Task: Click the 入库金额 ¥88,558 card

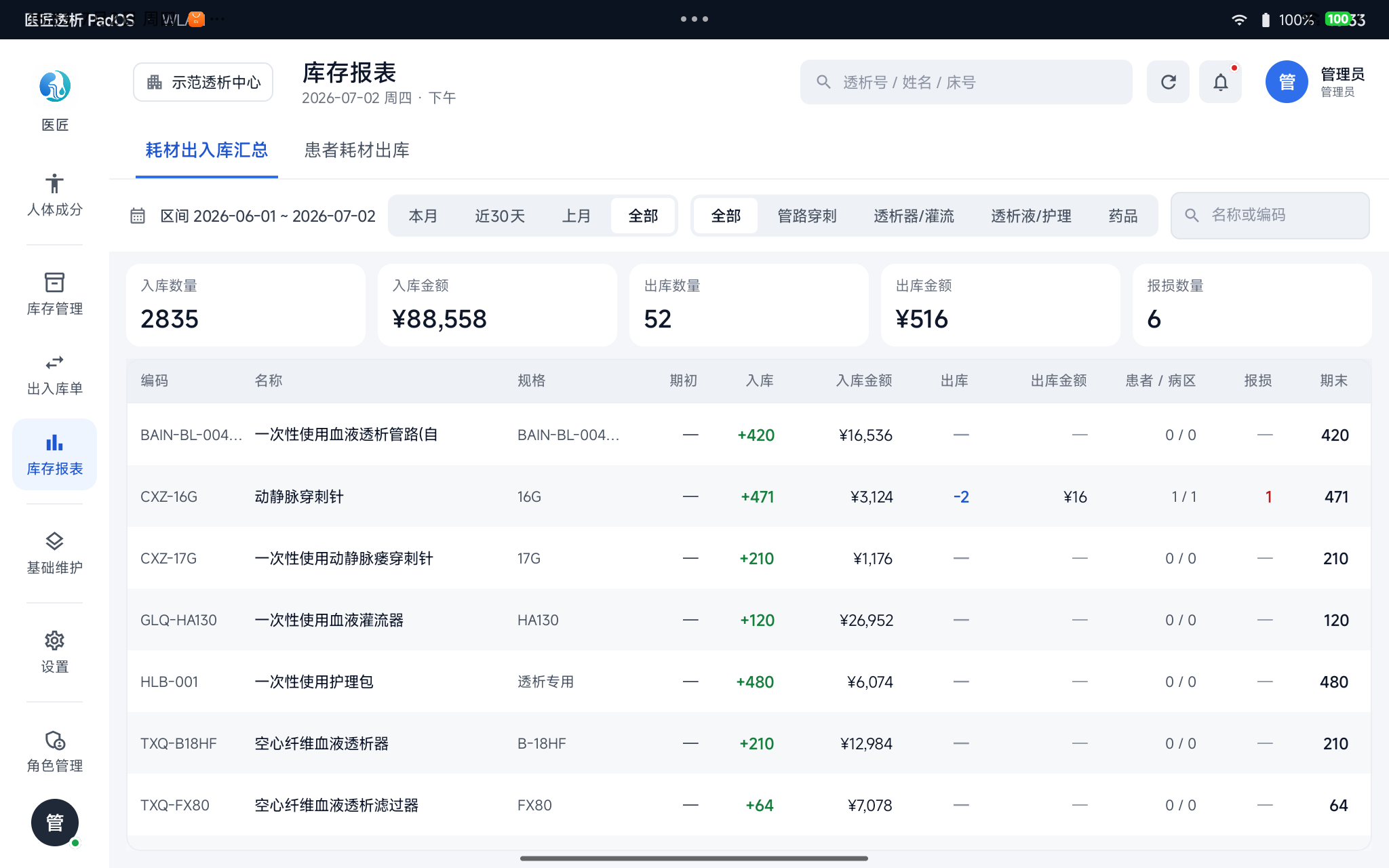Action: click(497, 305)
